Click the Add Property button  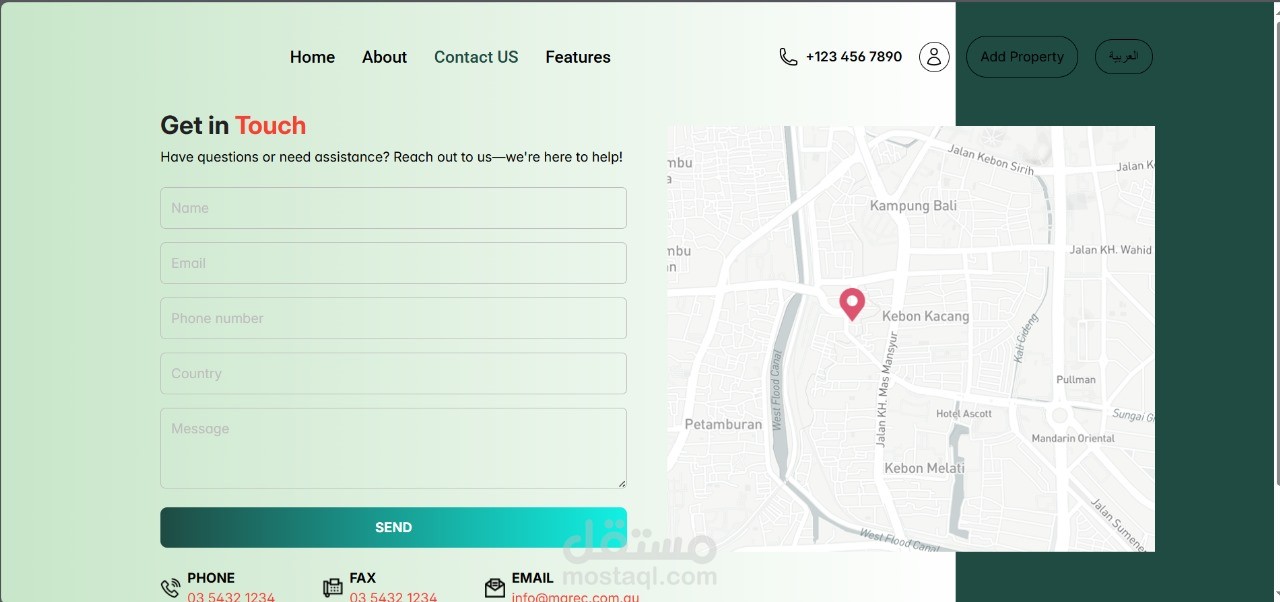pos(1022,57)
